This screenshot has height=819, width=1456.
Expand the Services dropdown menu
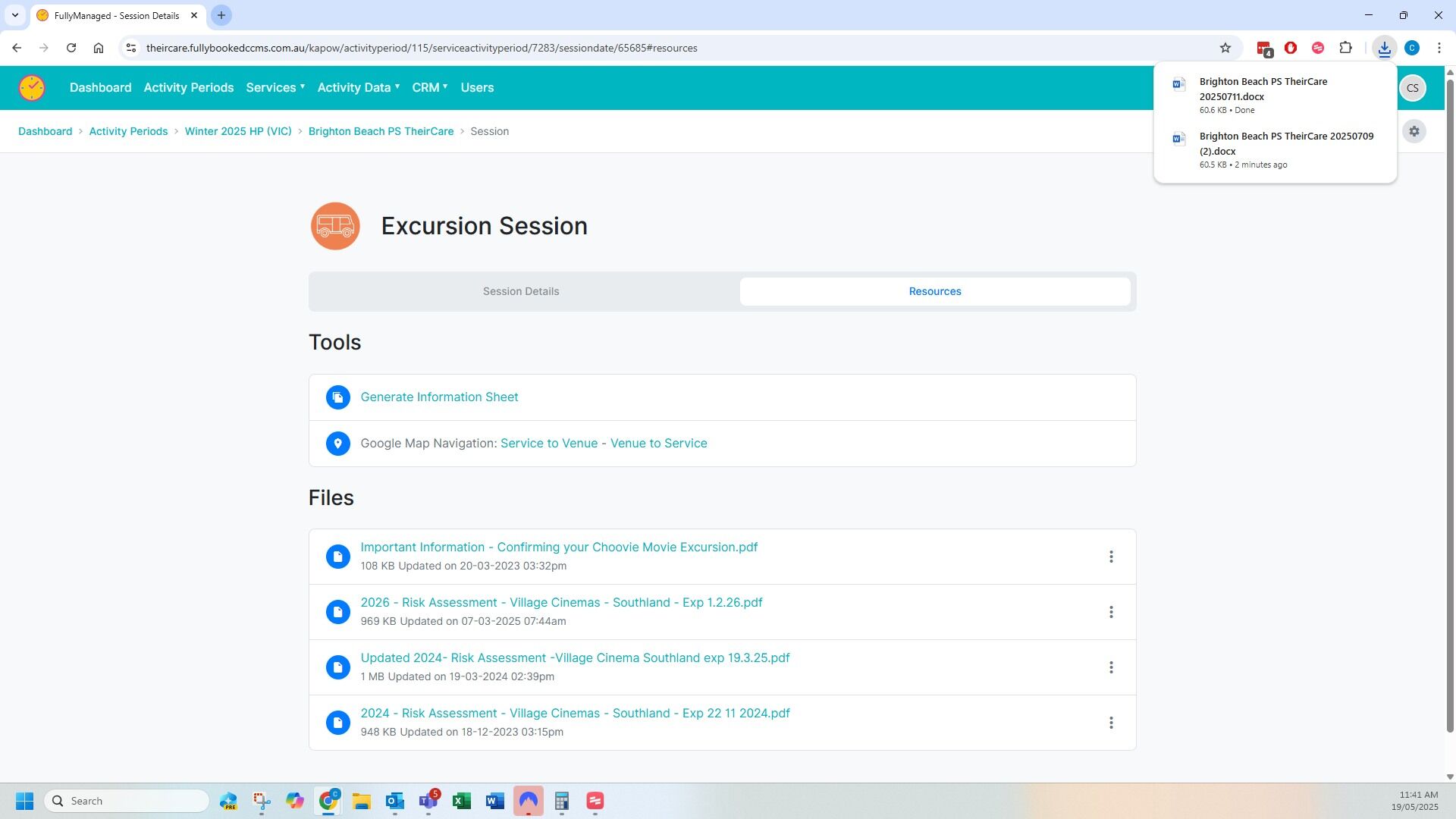tap(275, 88)
